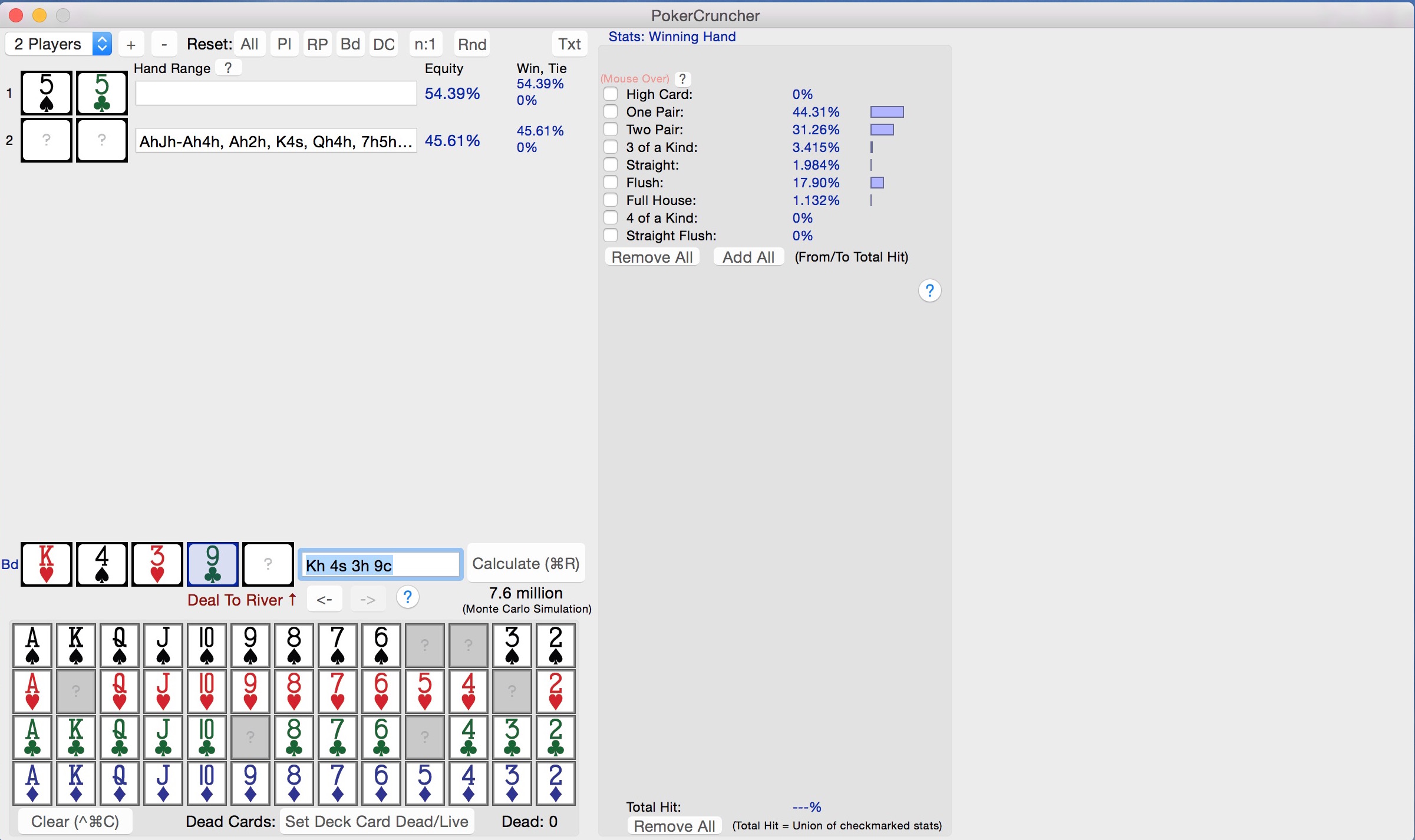Click Calculate button
The height and width of the screenshot is (840, 1415).
pos(526,564)
